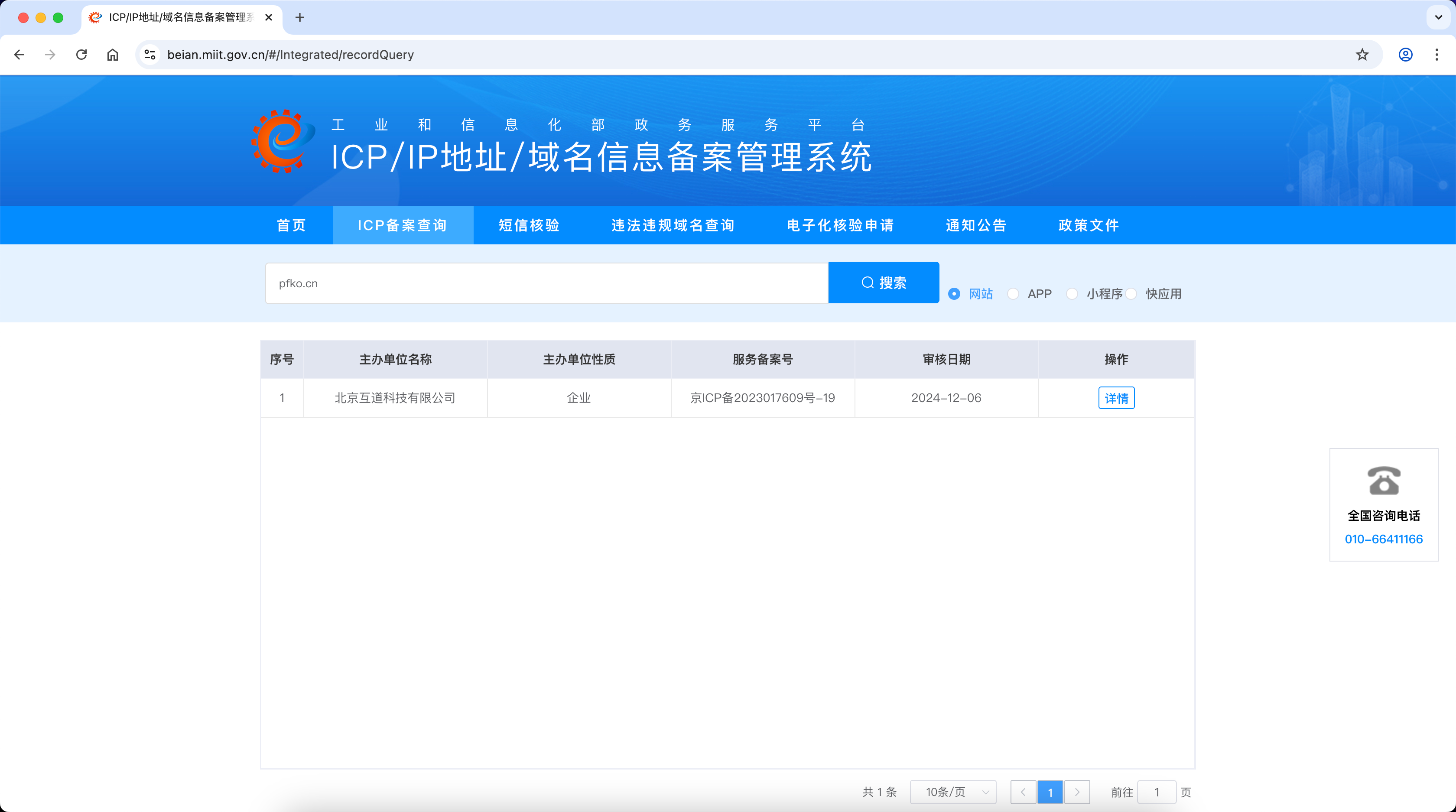This screenshot has height=812, width=1456.
Task: Click the 搜索 search button
Action: [884, 283]
